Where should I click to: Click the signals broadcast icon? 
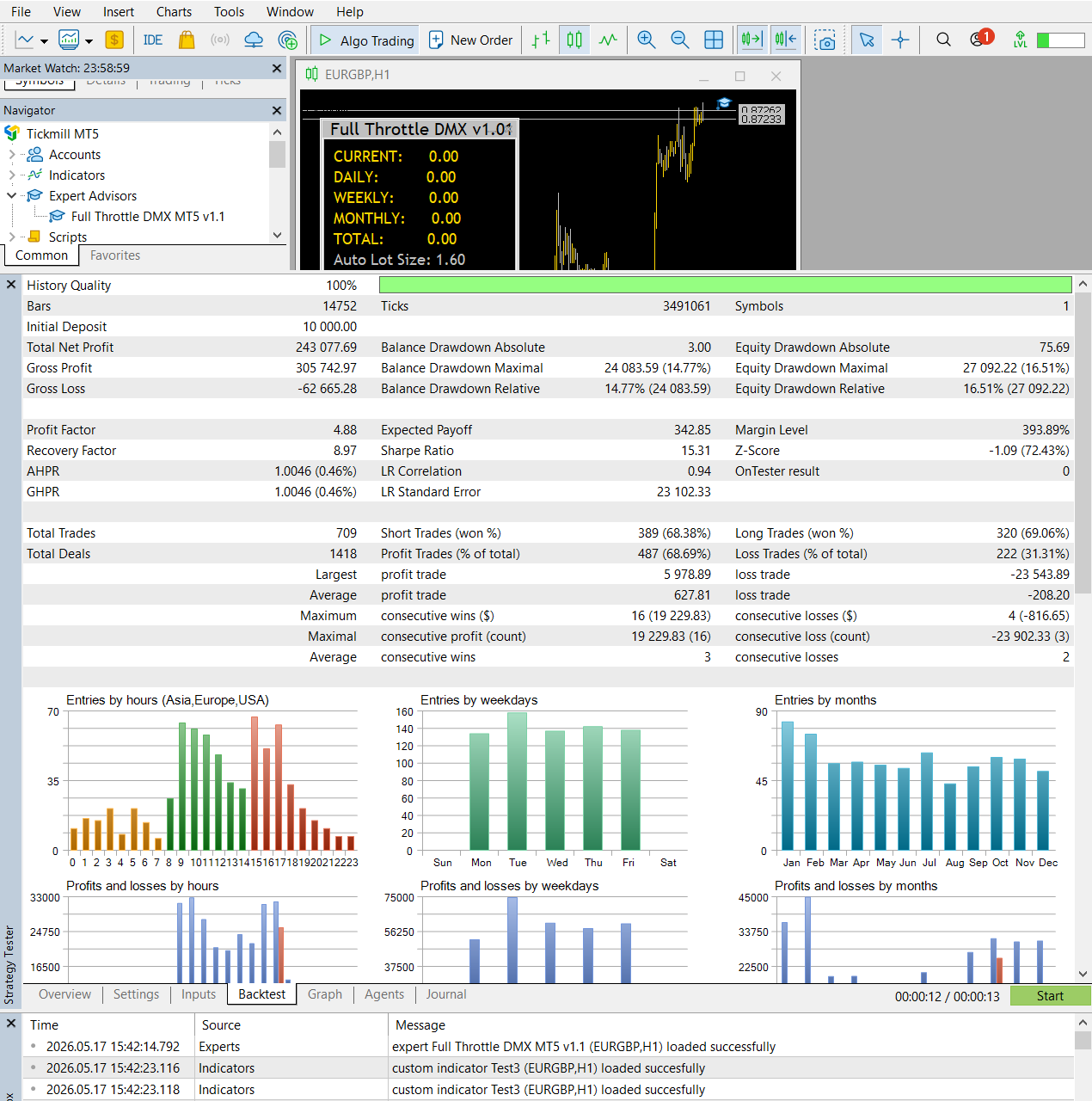coord(220,40)
